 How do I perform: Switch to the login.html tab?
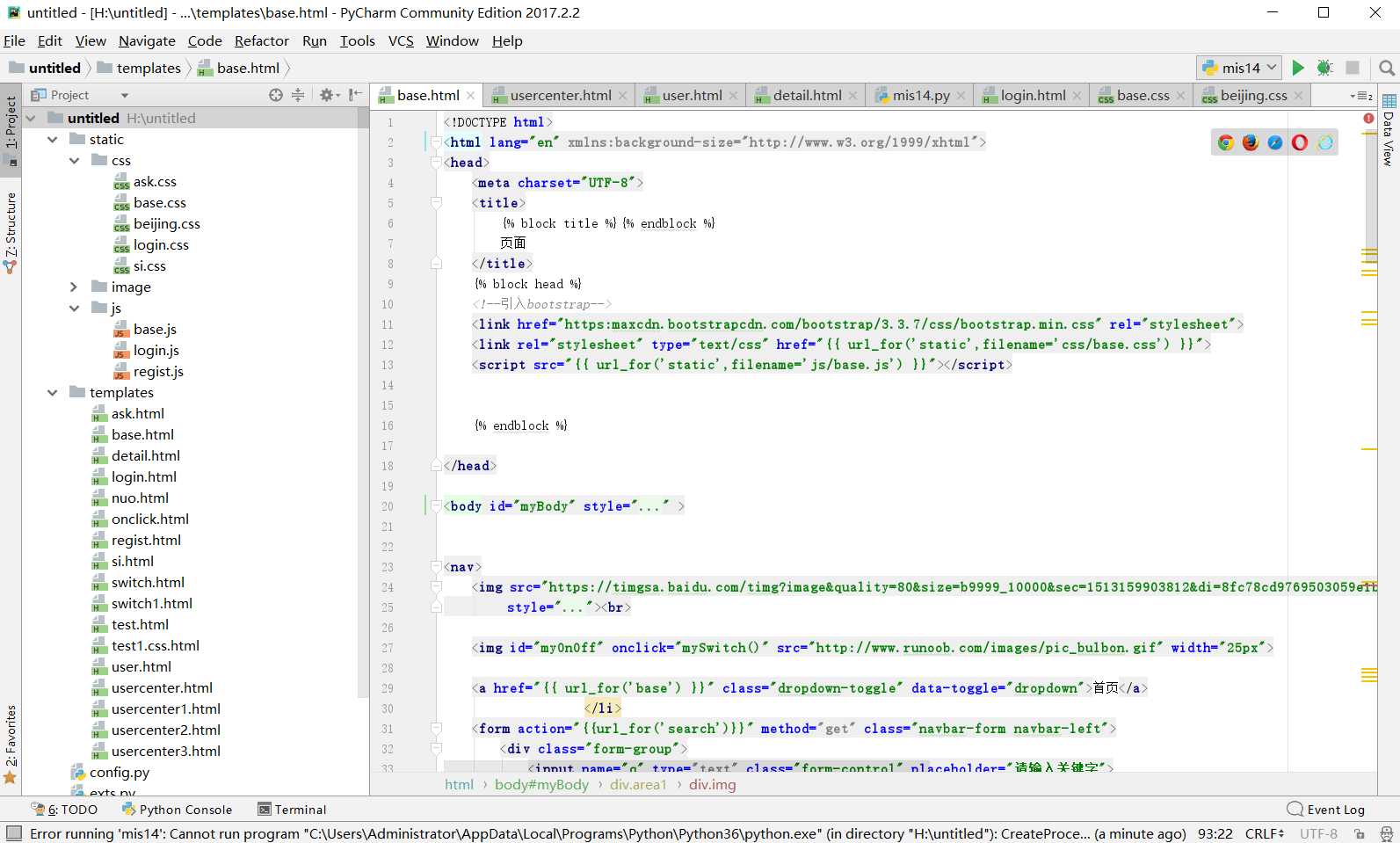point(1032,96)
